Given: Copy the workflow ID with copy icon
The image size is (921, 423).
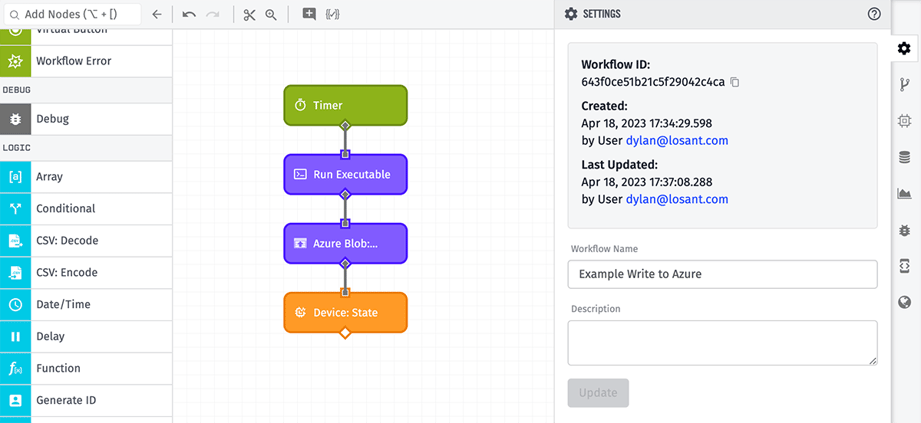Looking at the screenshot, I should tap(735, 82).
